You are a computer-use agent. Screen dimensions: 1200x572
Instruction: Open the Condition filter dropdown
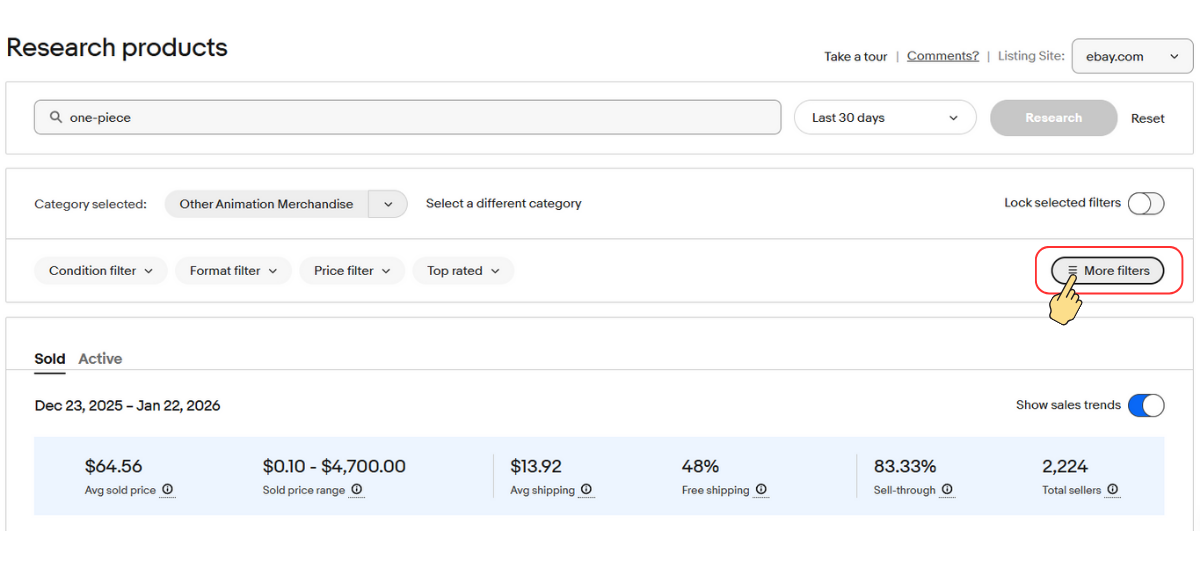101,271
